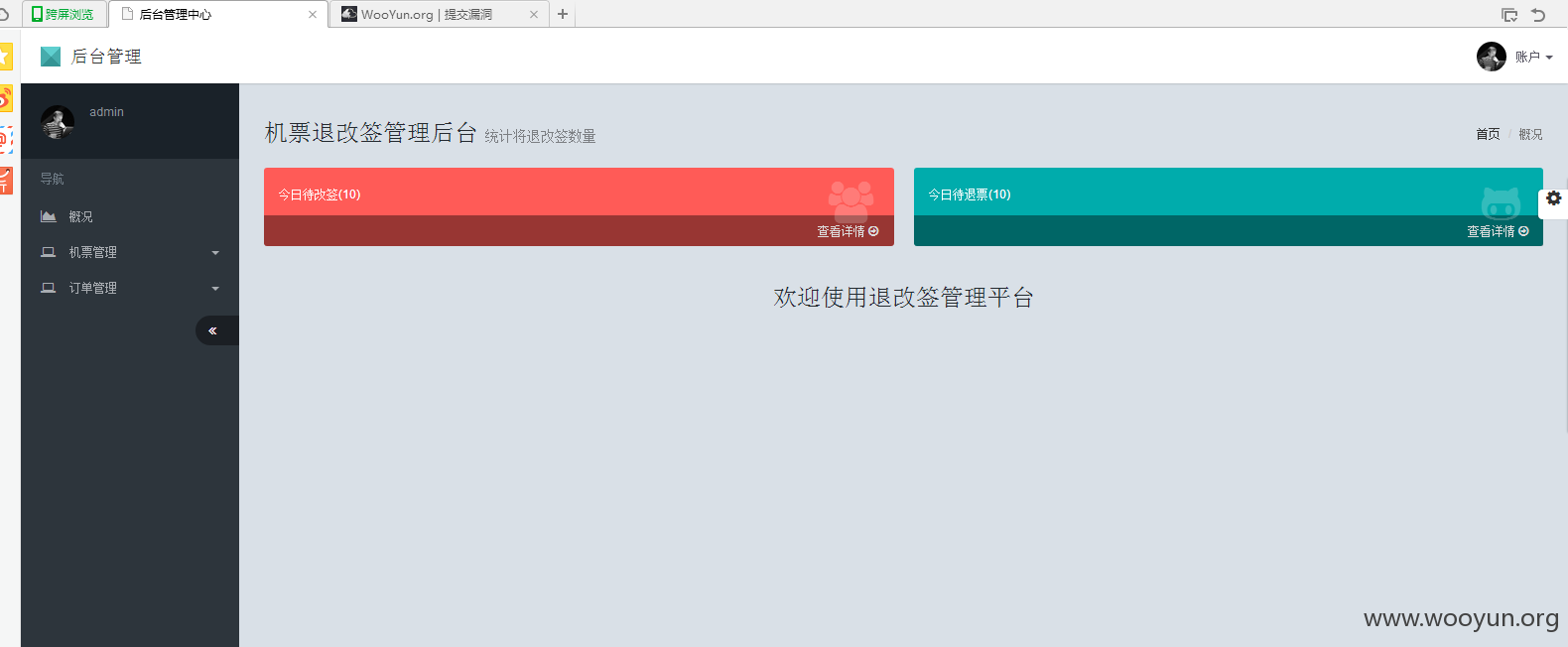Click the 后台管理 header title

click(106, 57)
